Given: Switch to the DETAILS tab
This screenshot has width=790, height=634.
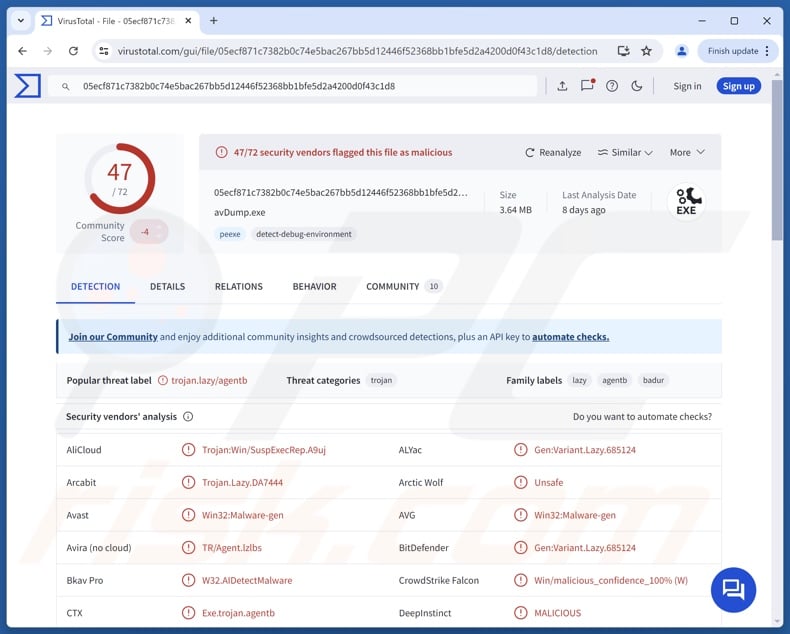Looking at the screenshot, I should (167, 286).
